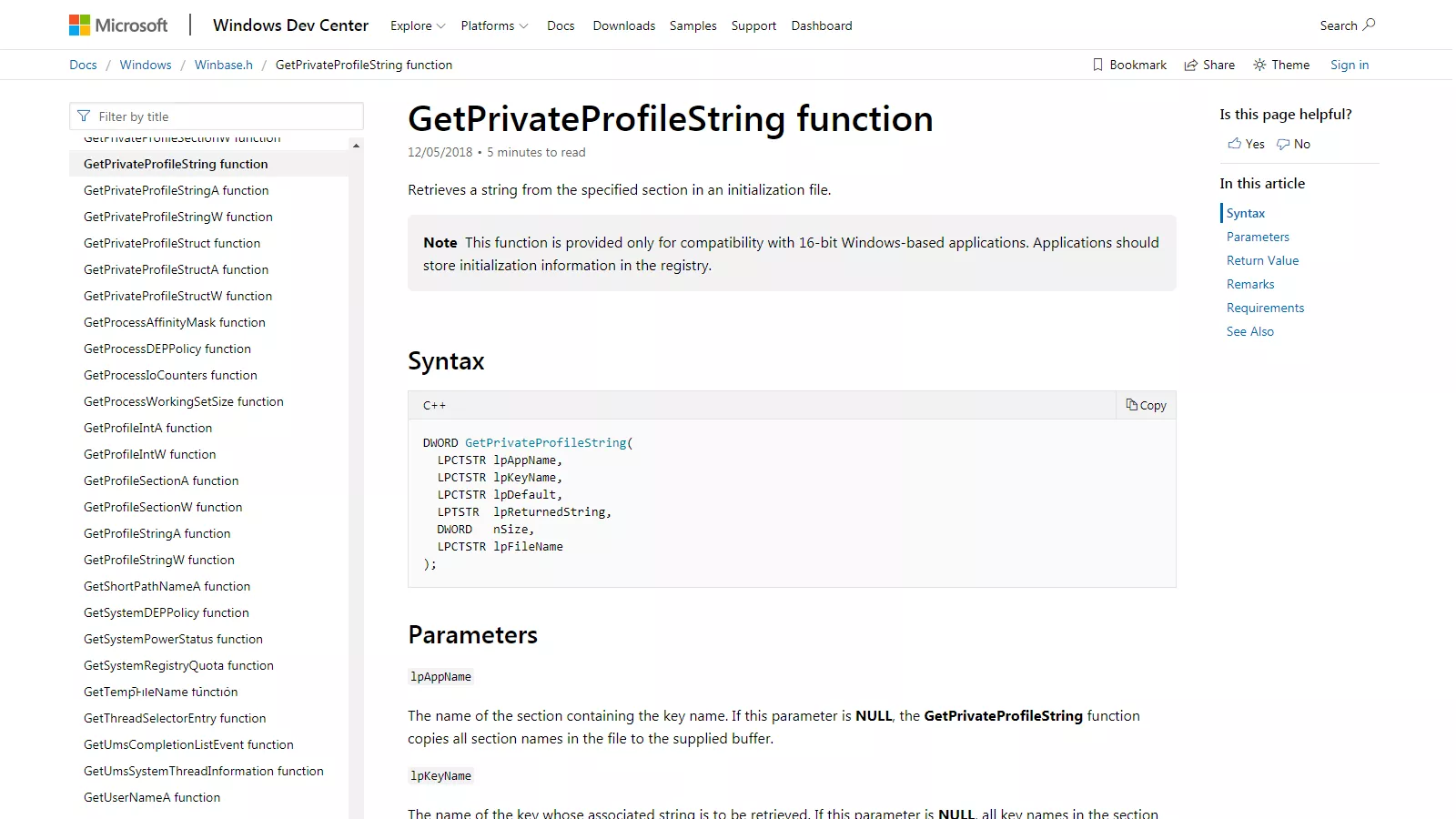Click the Docs breadcrumb link

point(83,65)
